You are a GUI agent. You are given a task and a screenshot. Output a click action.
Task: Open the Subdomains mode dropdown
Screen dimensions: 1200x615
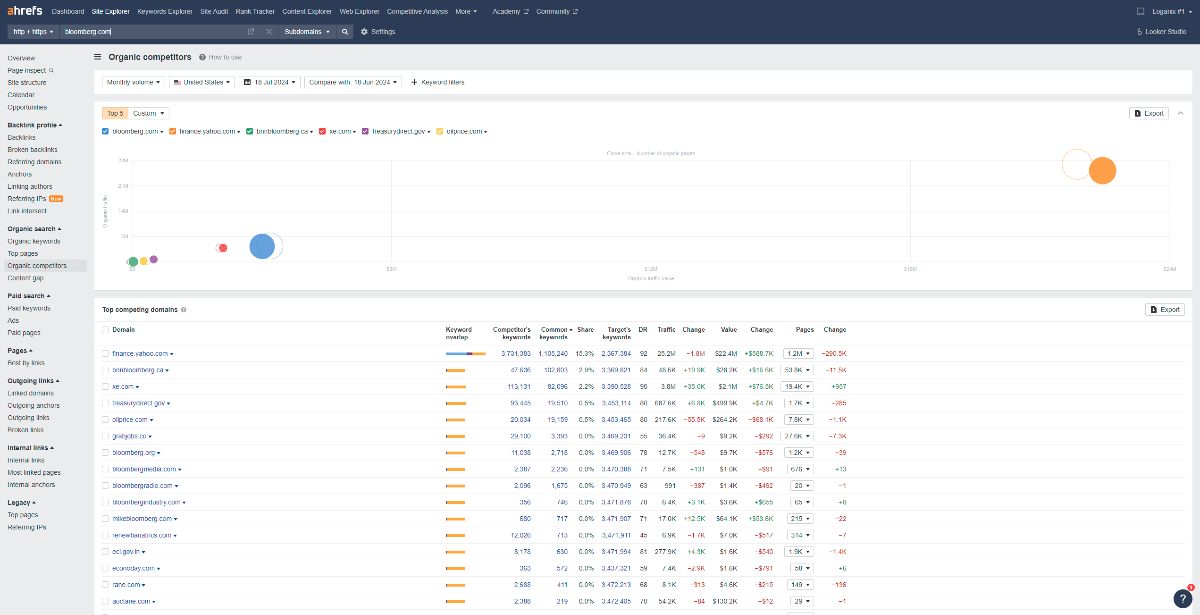(308, 31)
